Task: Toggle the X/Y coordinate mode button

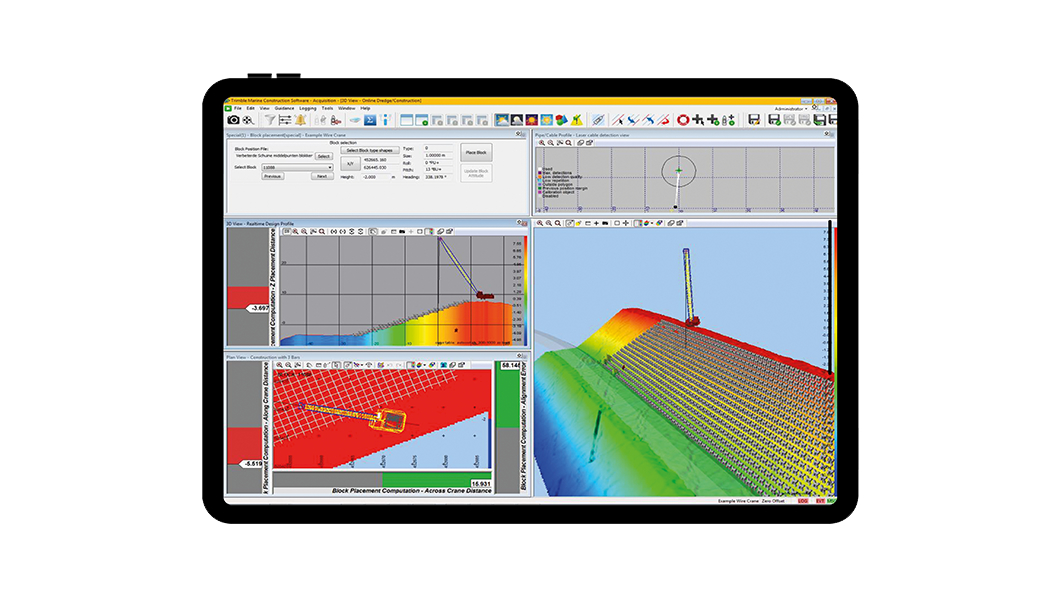Action: click(350, 163)
